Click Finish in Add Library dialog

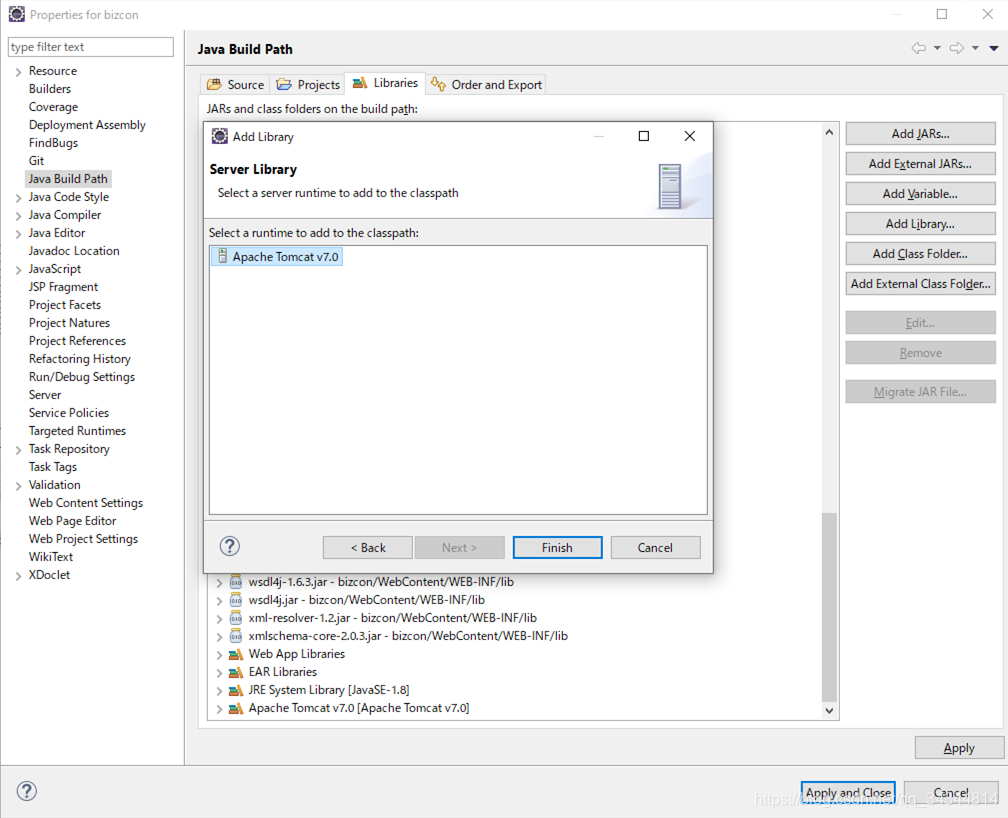557,547
